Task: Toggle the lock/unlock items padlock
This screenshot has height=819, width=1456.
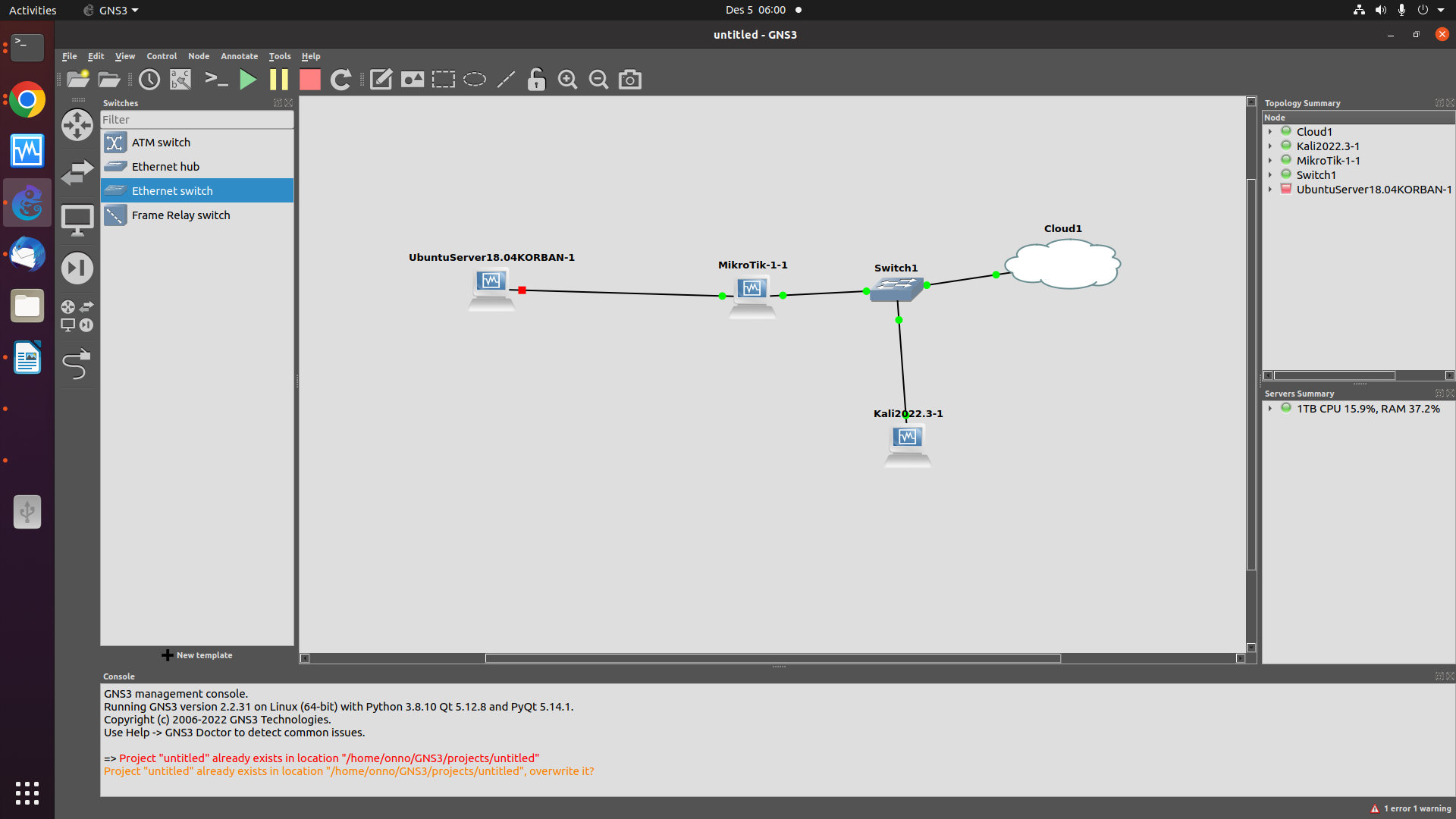Action: [x=536, y=80]
